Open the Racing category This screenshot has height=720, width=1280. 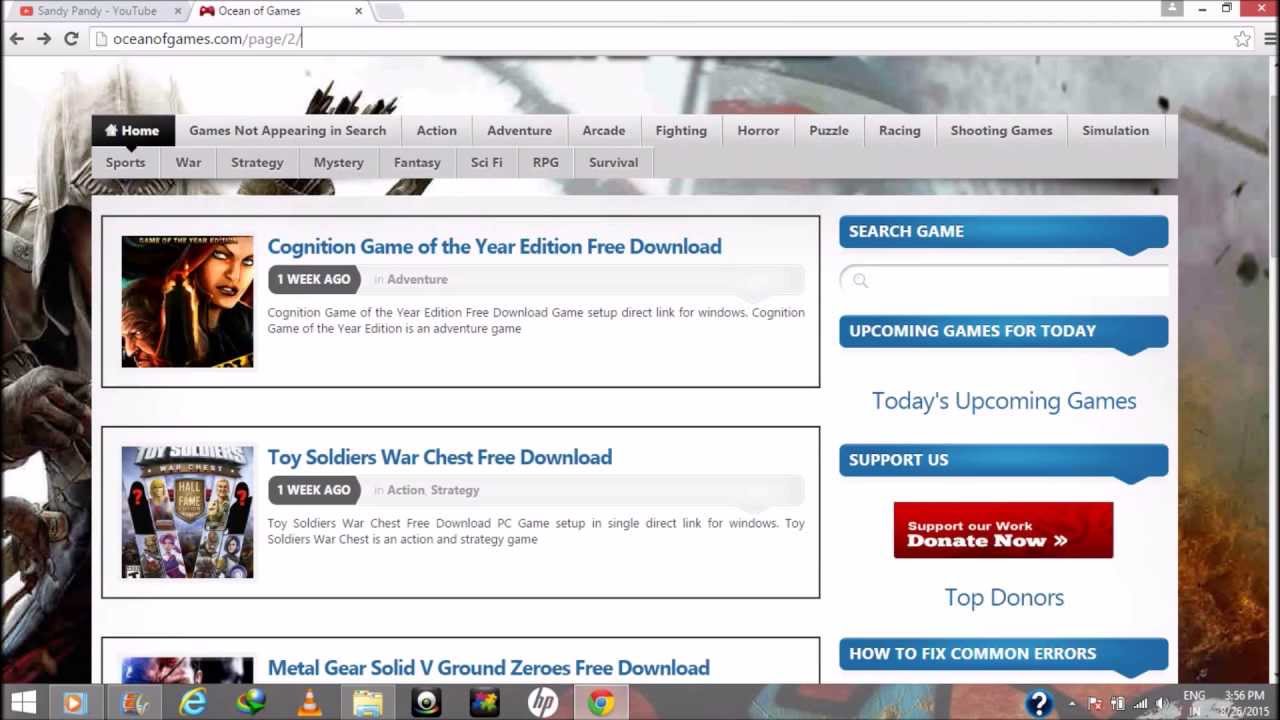[x=899, y=130]
